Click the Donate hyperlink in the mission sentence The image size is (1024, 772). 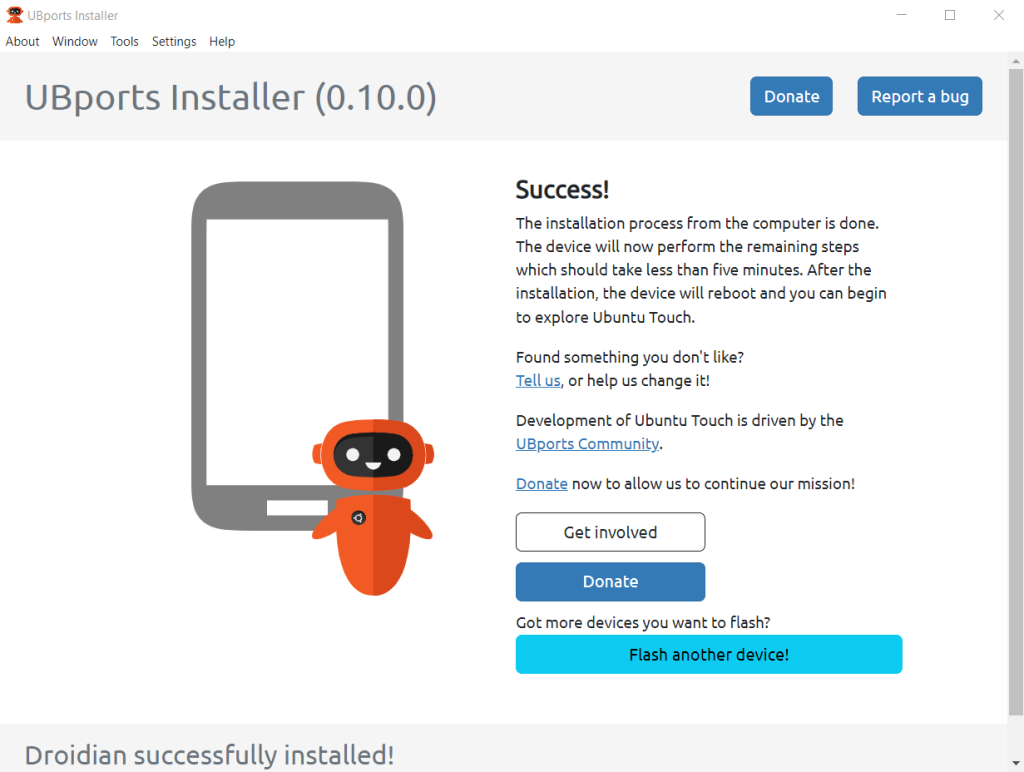[x=541, y=484]
